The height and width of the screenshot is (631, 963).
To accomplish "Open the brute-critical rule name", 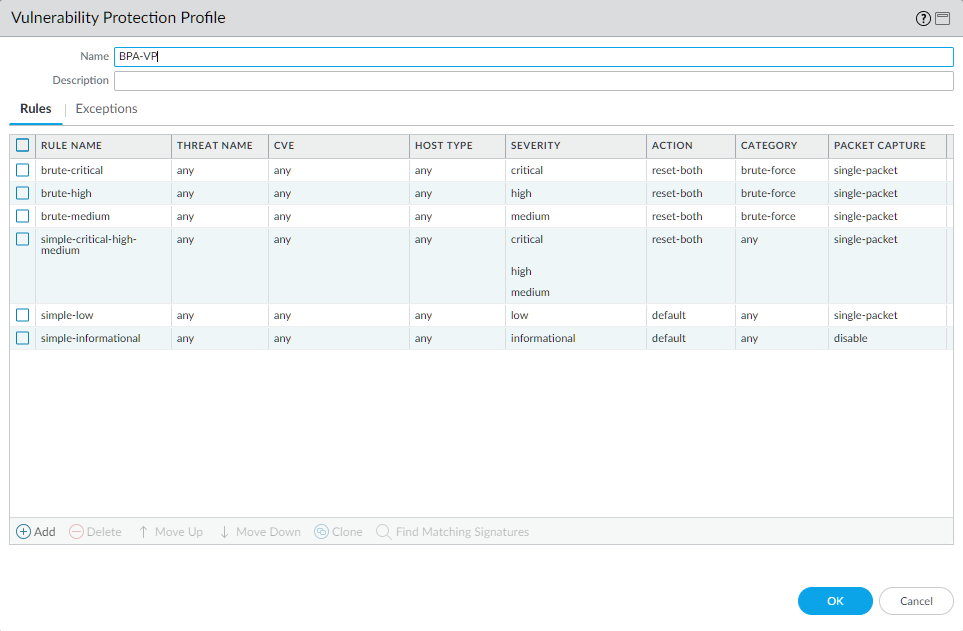I will click(x=72, y=170).
